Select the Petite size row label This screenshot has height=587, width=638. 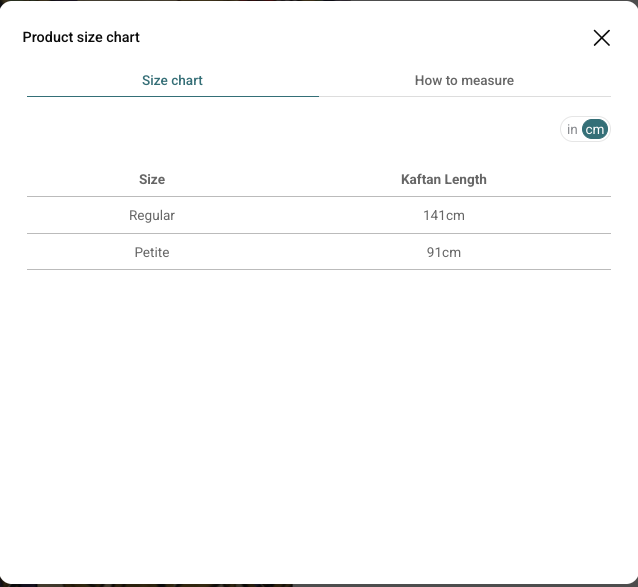(x=152, y=252)
